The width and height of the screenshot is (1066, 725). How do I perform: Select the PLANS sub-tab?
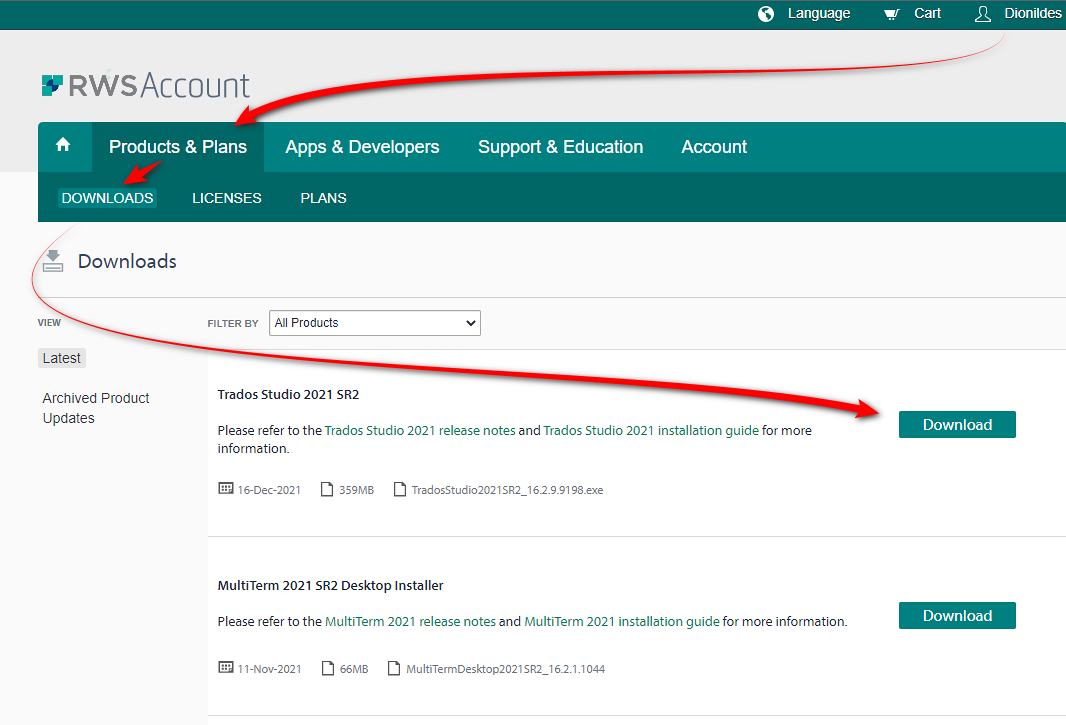click(x=324, y=198)
